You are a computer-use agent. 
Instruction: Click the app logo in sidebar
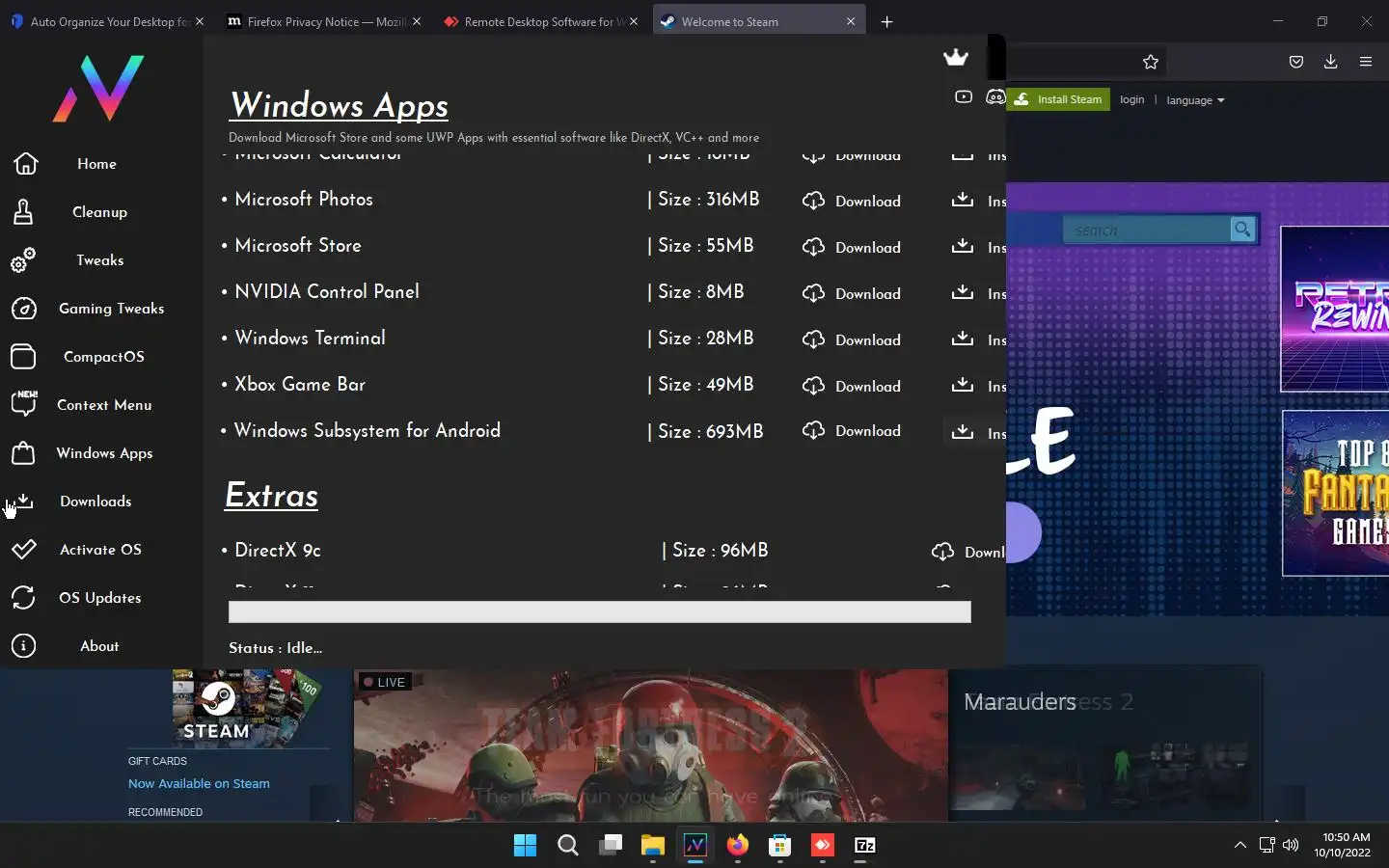coord(98,89)
